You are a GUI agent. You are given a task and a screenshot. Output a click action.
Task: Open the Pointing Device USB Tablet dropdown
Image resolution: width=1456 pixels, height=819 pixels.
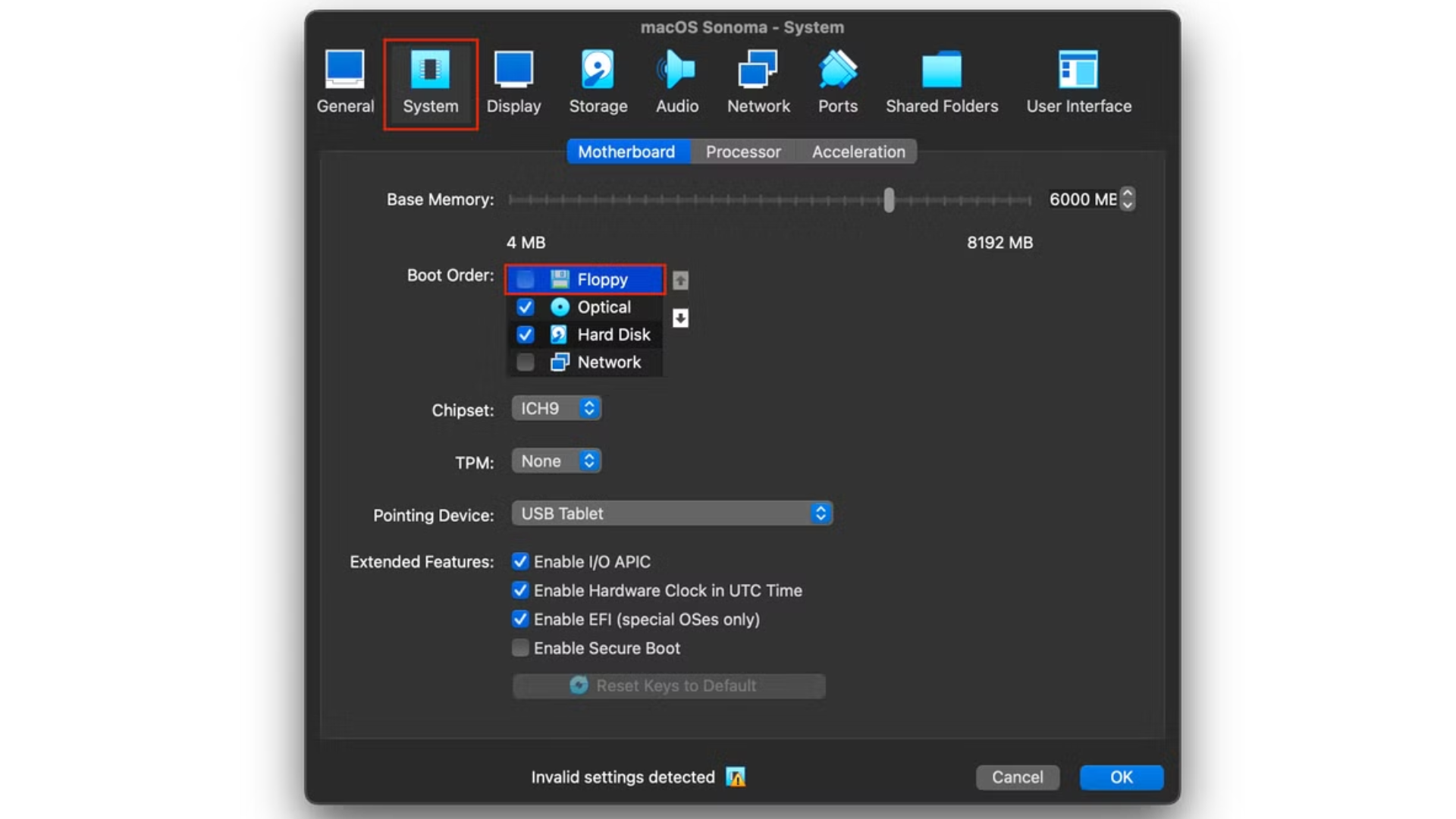tap(672, 513)
